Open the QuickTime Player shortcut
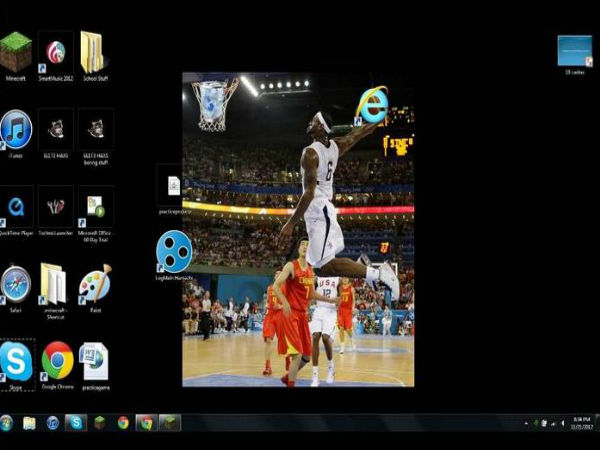Viewport: 600px width, 450px height. (x=16, y=206)
